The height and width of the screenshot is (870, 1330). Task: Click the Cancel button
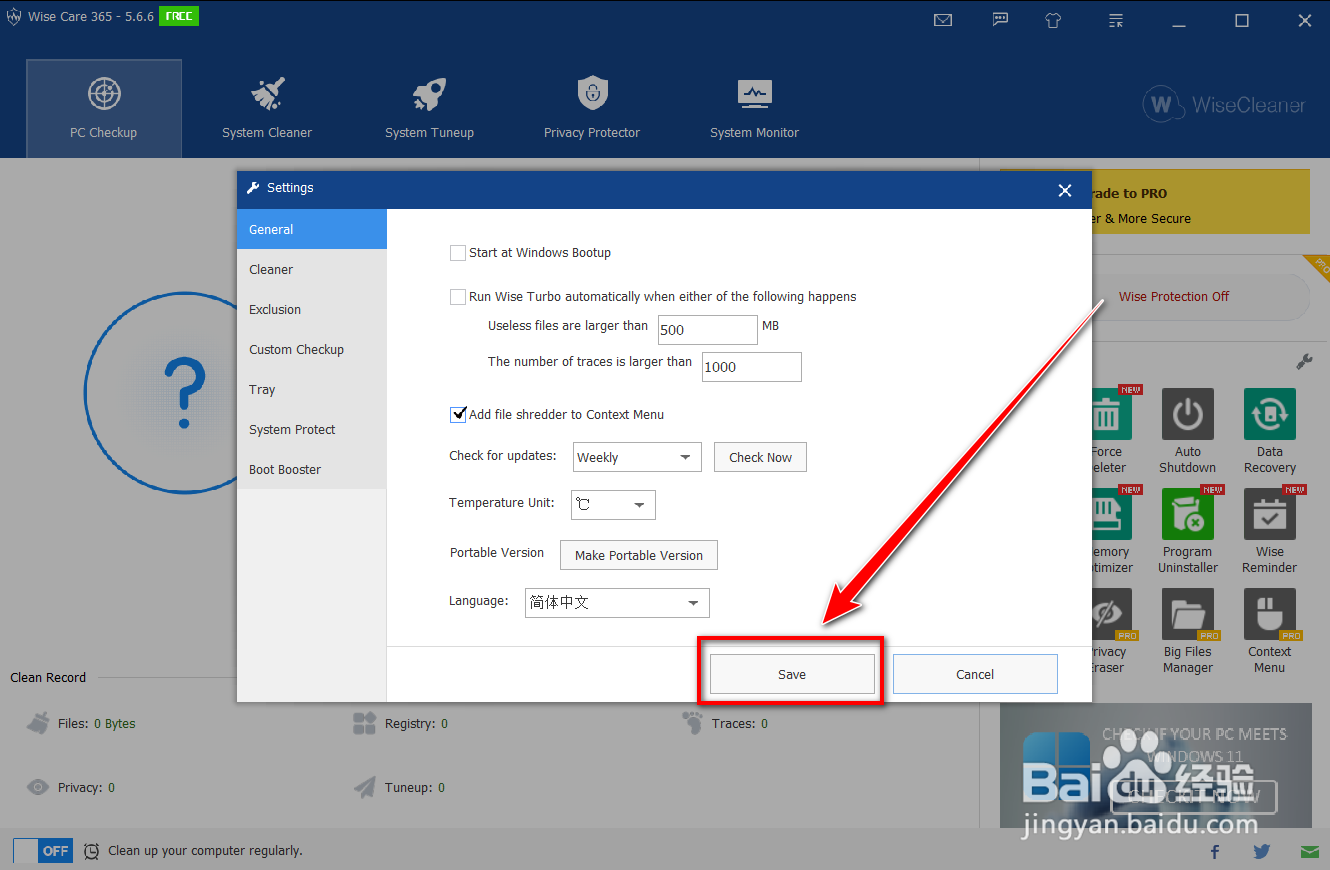click(x=975, y=674)
